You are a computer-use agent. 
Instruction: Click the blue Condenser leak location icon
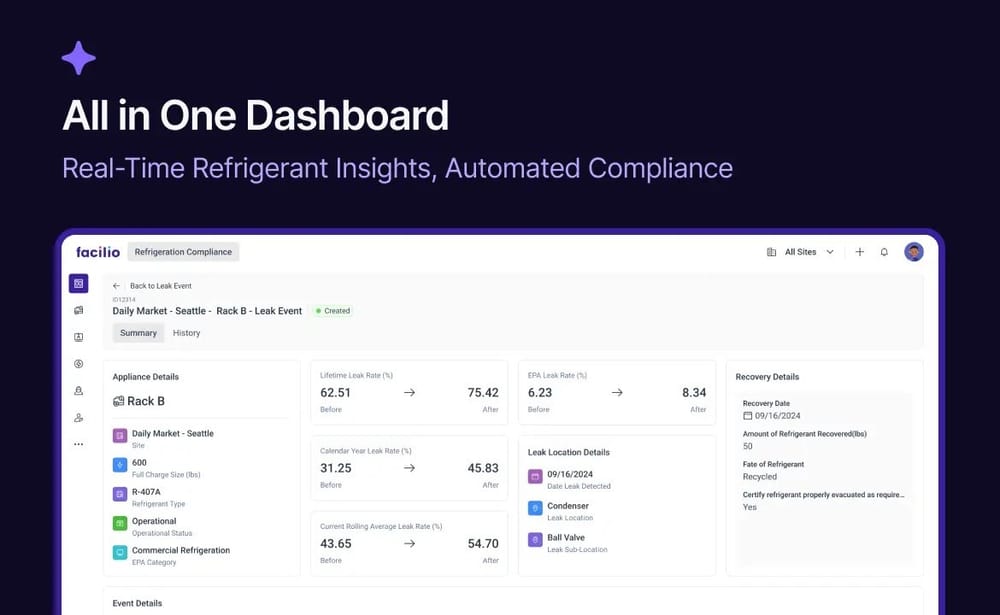pos(535,508)
